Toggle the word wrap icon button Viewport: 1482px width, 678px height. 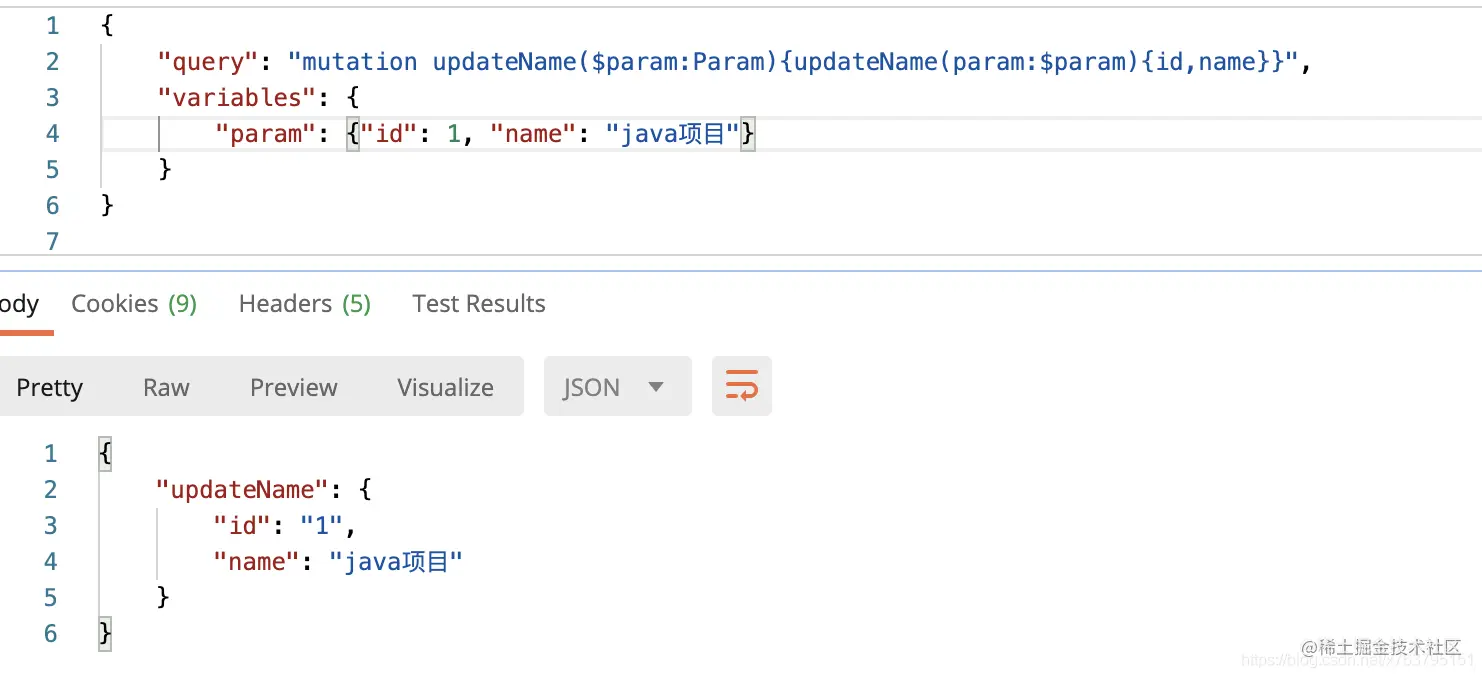(741, 386)
